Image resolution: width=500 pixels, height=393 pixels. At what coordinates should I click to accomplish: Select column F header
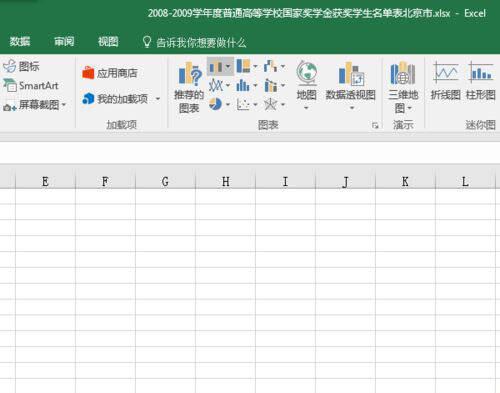pos(105,181)
